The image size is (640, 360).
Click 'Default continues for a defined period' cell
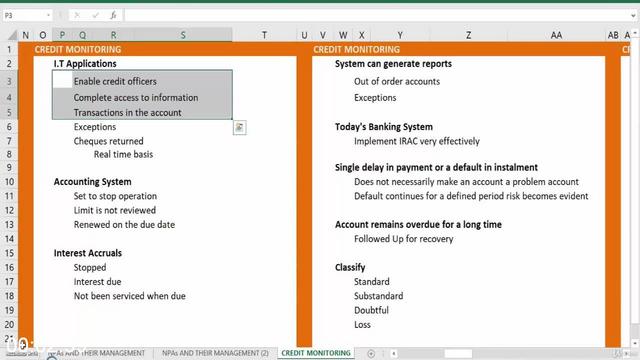tap(471, 196)
